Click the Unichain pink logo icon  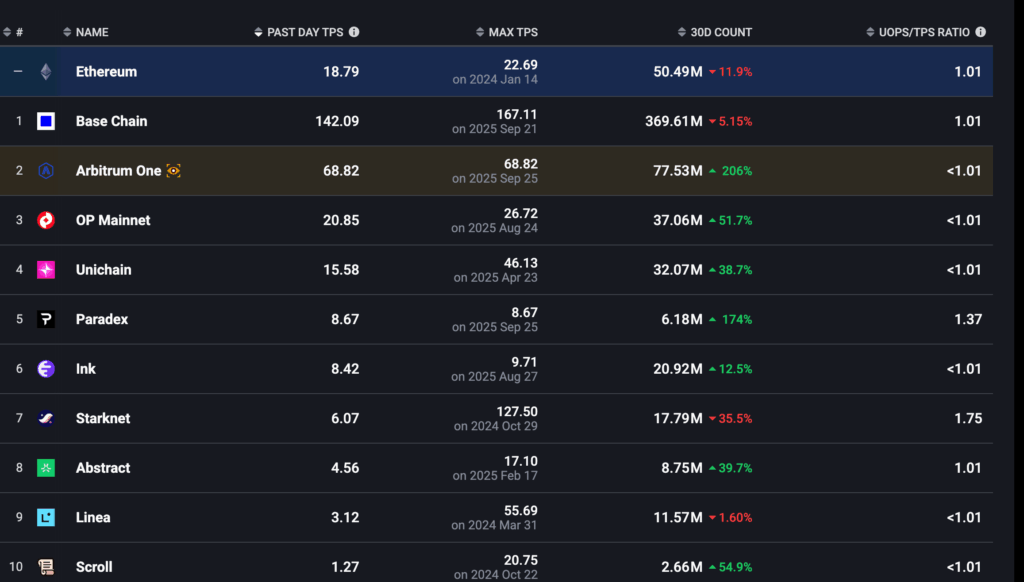click(x=48, y=269)
